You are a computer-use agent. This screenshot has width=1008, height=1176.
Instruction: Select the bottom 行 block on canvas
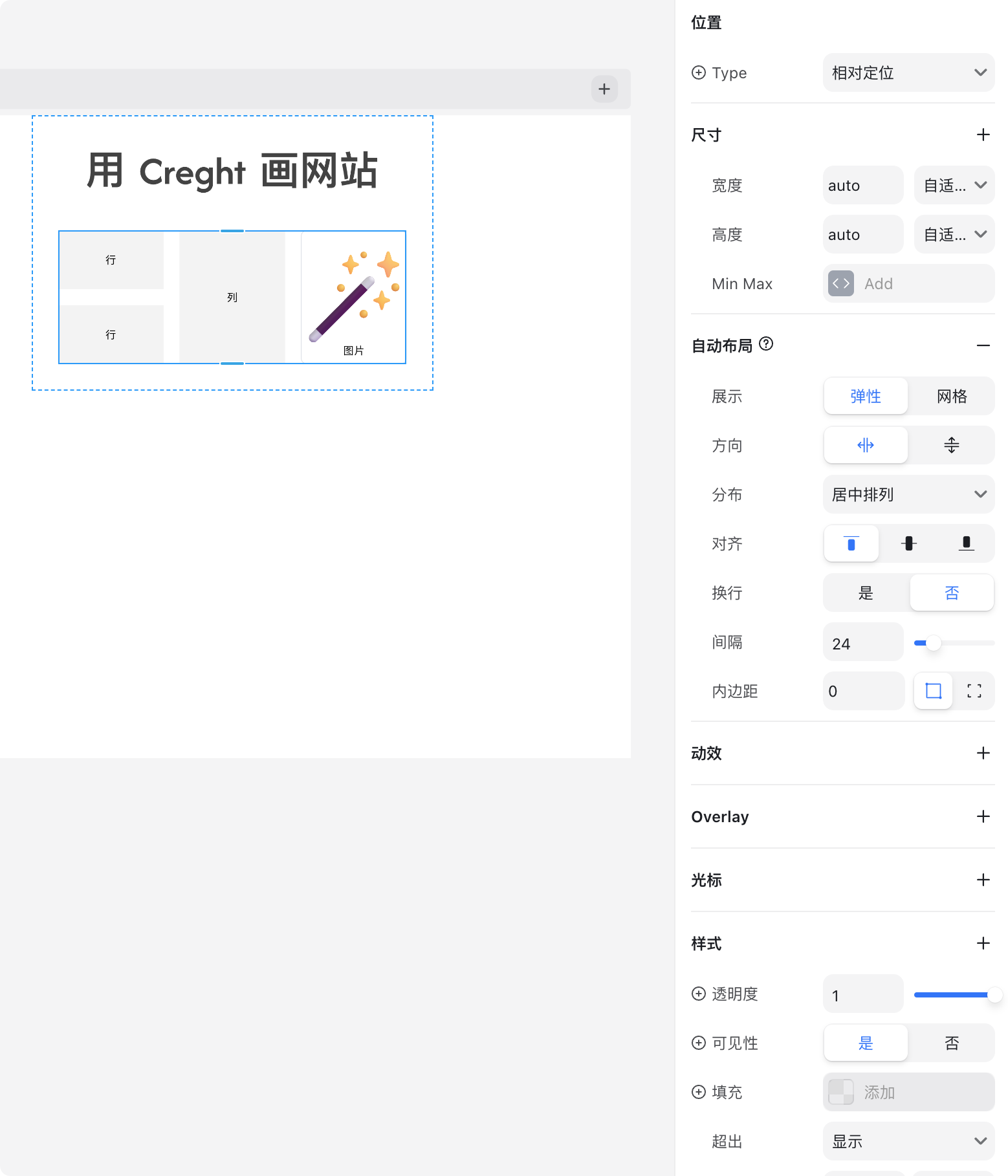point(111,334)
